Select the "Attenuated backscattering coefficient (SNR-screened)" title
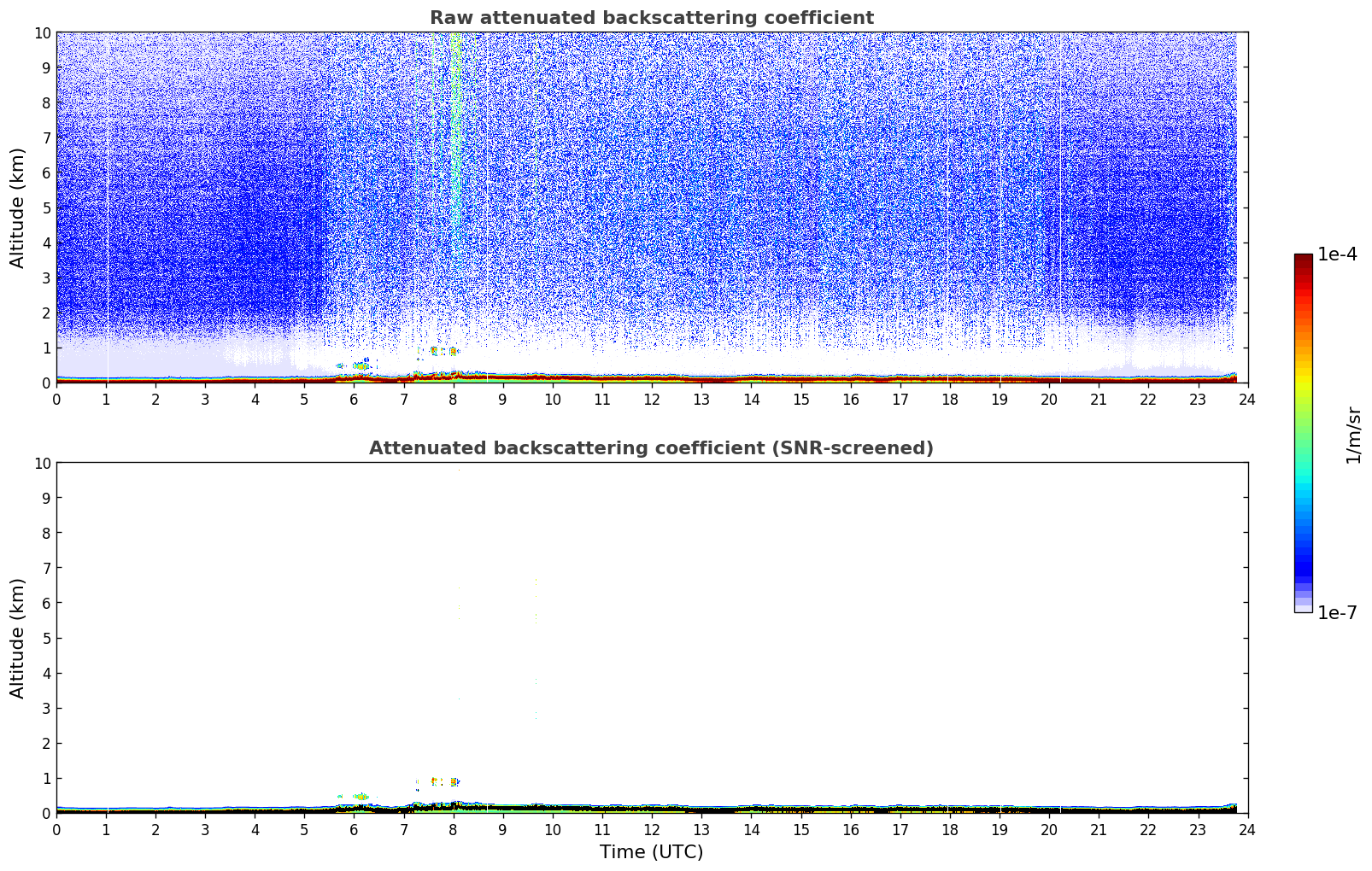 pyautogui.click(x=651, y=448)
